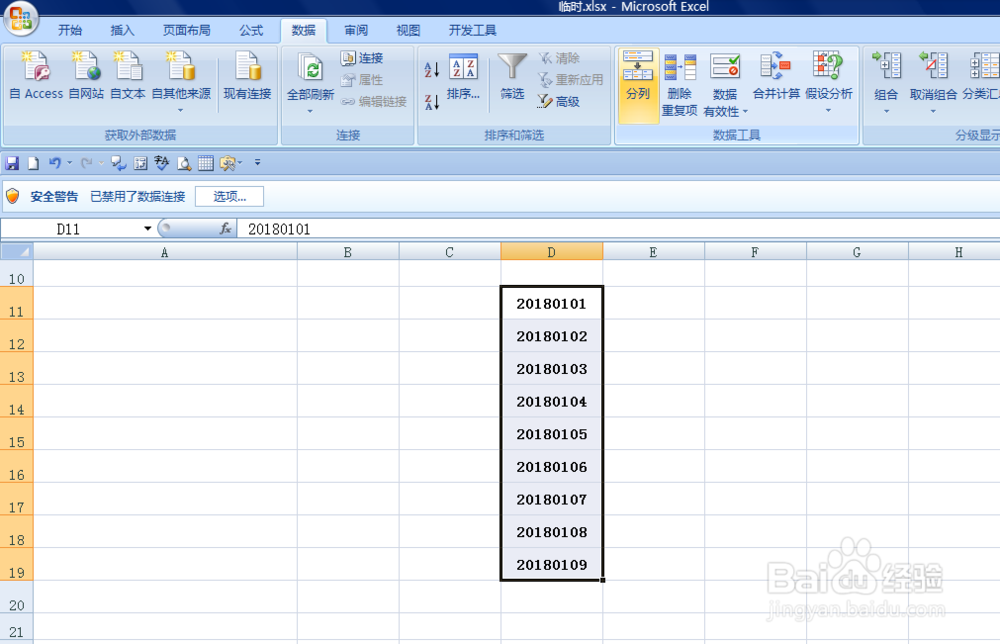Expand Group (组合) dropdown arrow
The height and width of the screenshot is (644, 1000).
(x=886, y=112)
